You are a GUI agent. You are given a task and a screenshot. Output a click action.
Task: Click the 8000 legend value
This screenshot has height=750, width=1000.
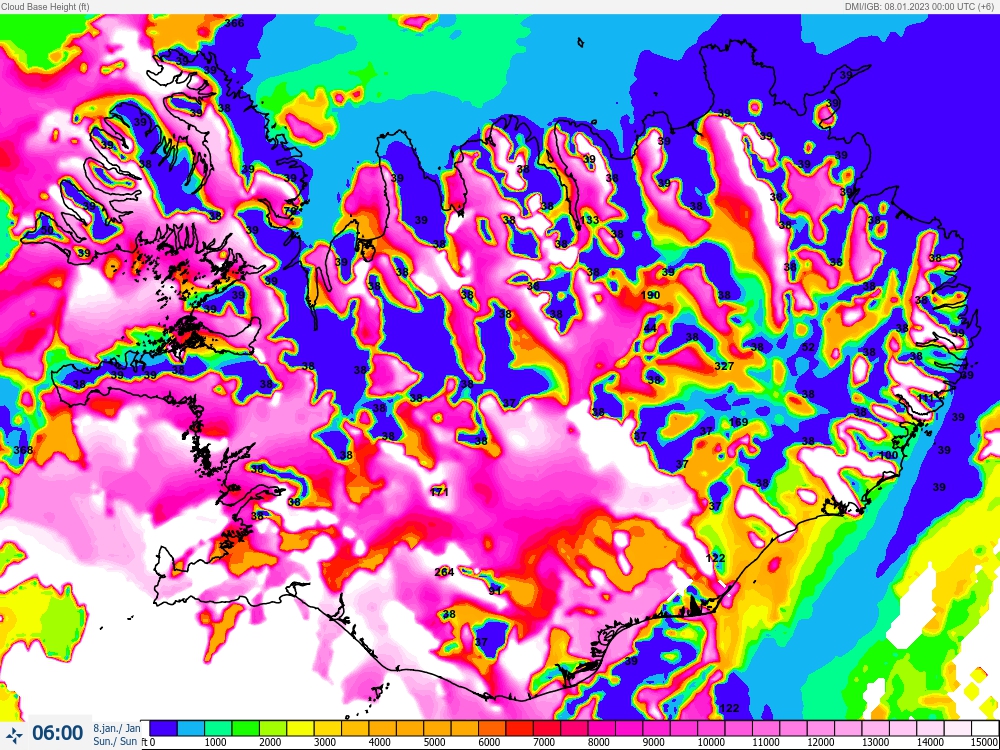[599, 742]
